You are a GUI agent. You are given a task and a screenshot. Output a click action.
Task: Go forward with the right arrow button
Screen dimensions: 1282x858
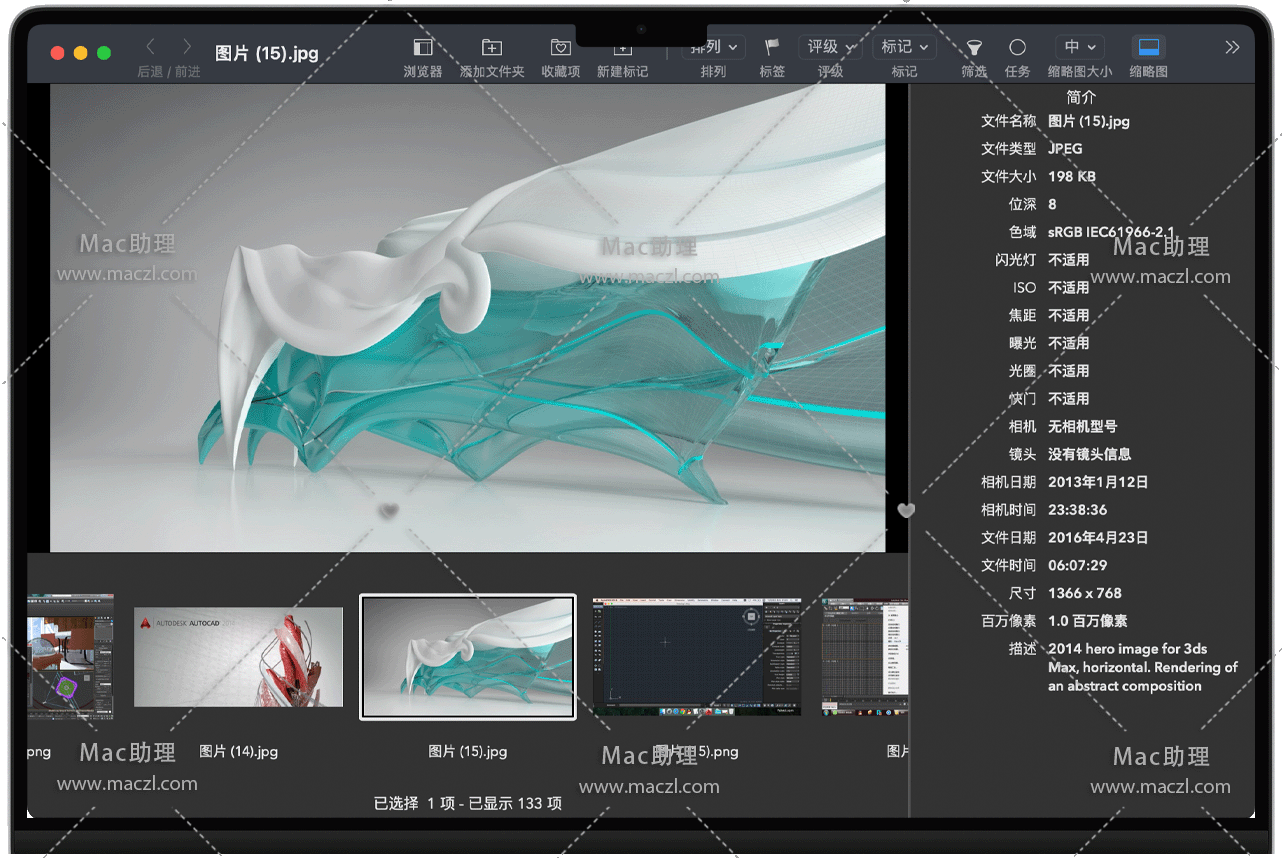187,47
